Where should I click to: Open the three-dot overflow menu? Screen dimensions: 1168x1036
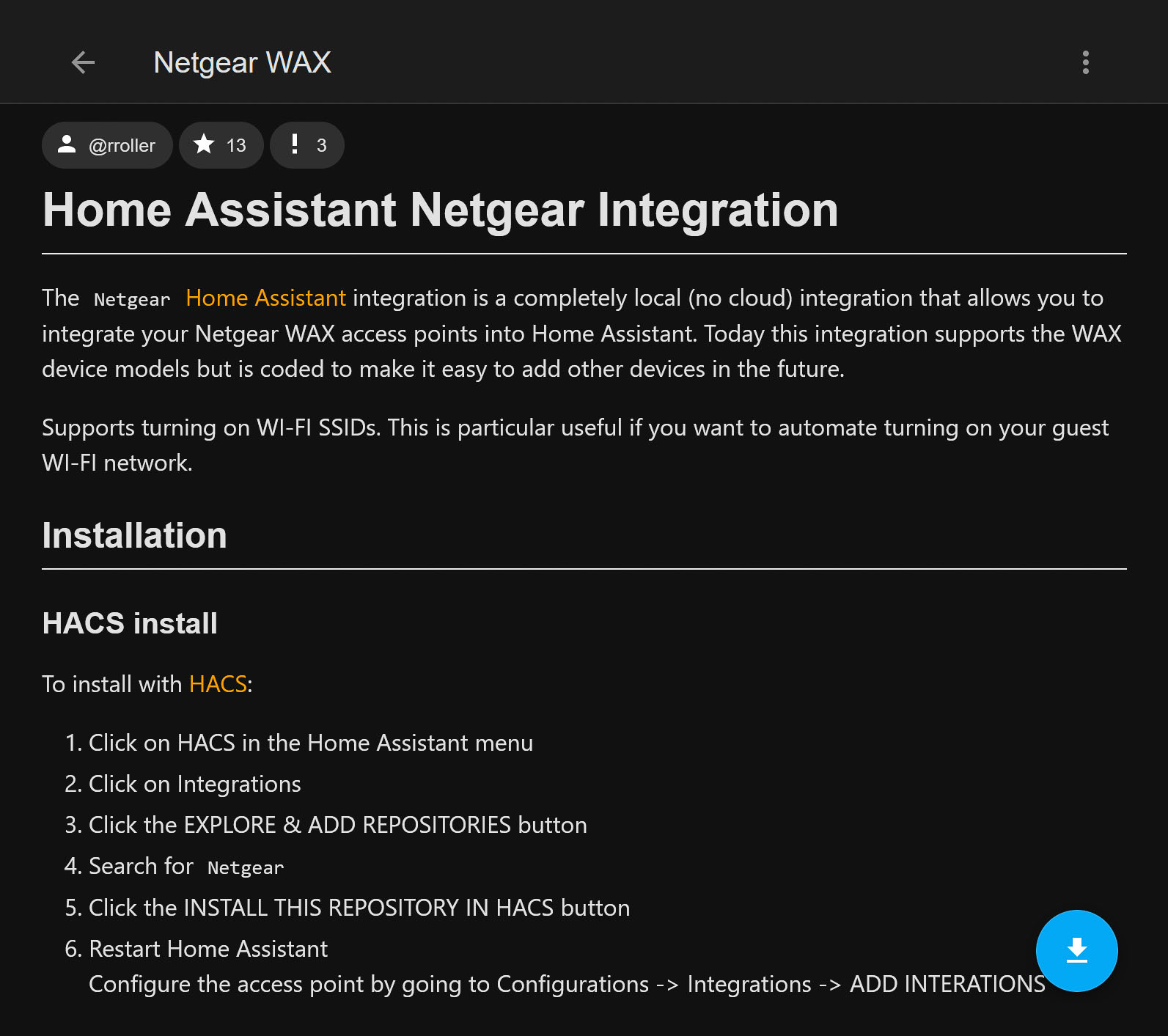pos(1086,62)
